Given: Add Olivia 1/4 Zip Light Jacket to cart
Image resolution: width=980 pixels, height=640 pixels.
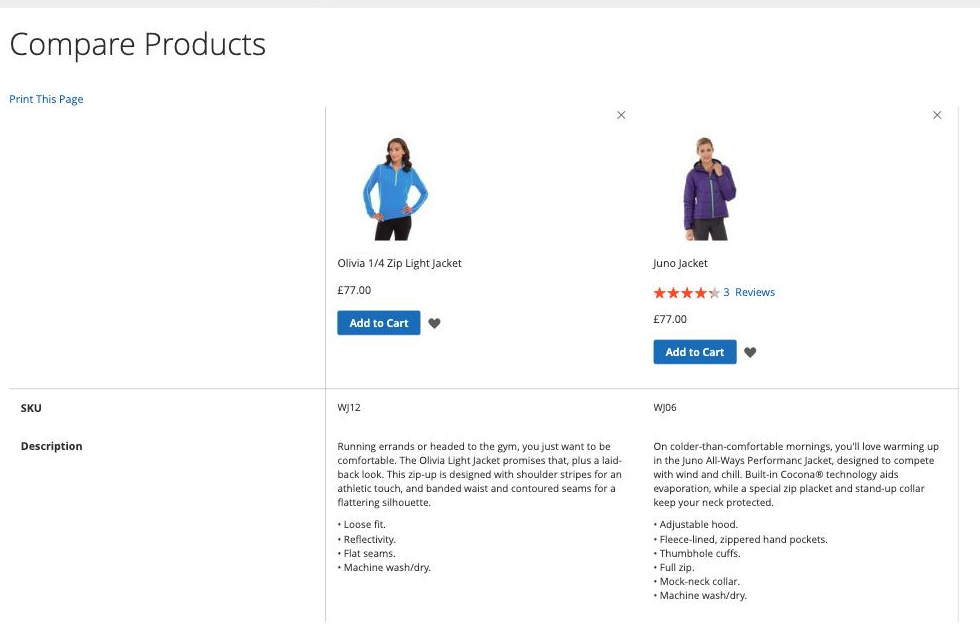Looking at the screenshot, I should [x=379, y=323].
